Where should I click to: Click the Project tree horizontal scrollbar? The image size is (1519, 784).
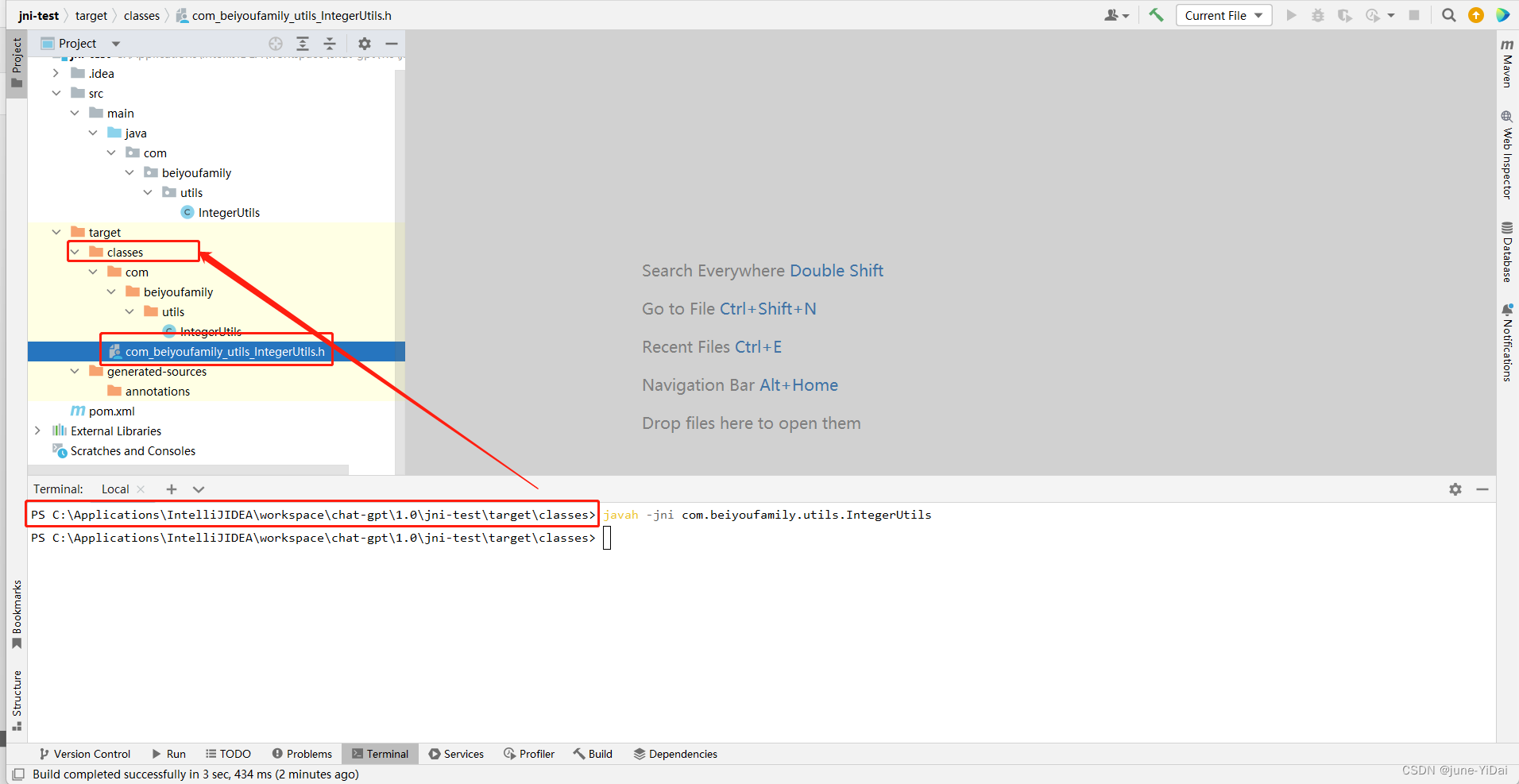click(188, 469)
